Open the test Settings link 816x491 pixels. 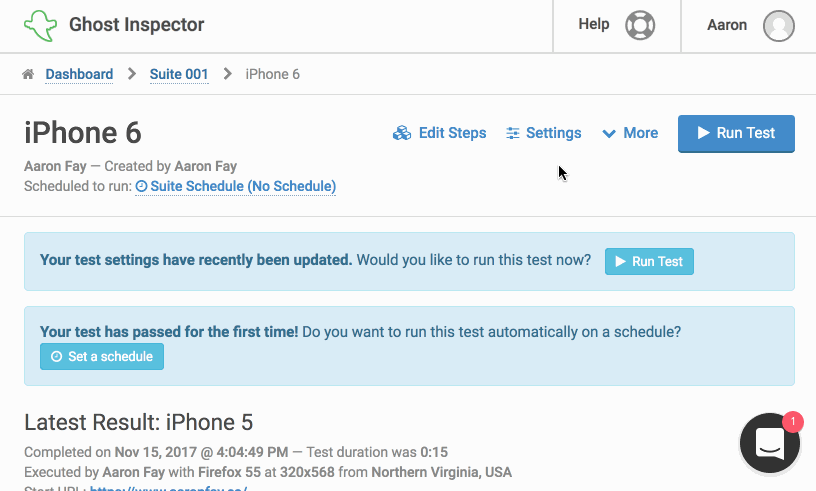[544, 133]
